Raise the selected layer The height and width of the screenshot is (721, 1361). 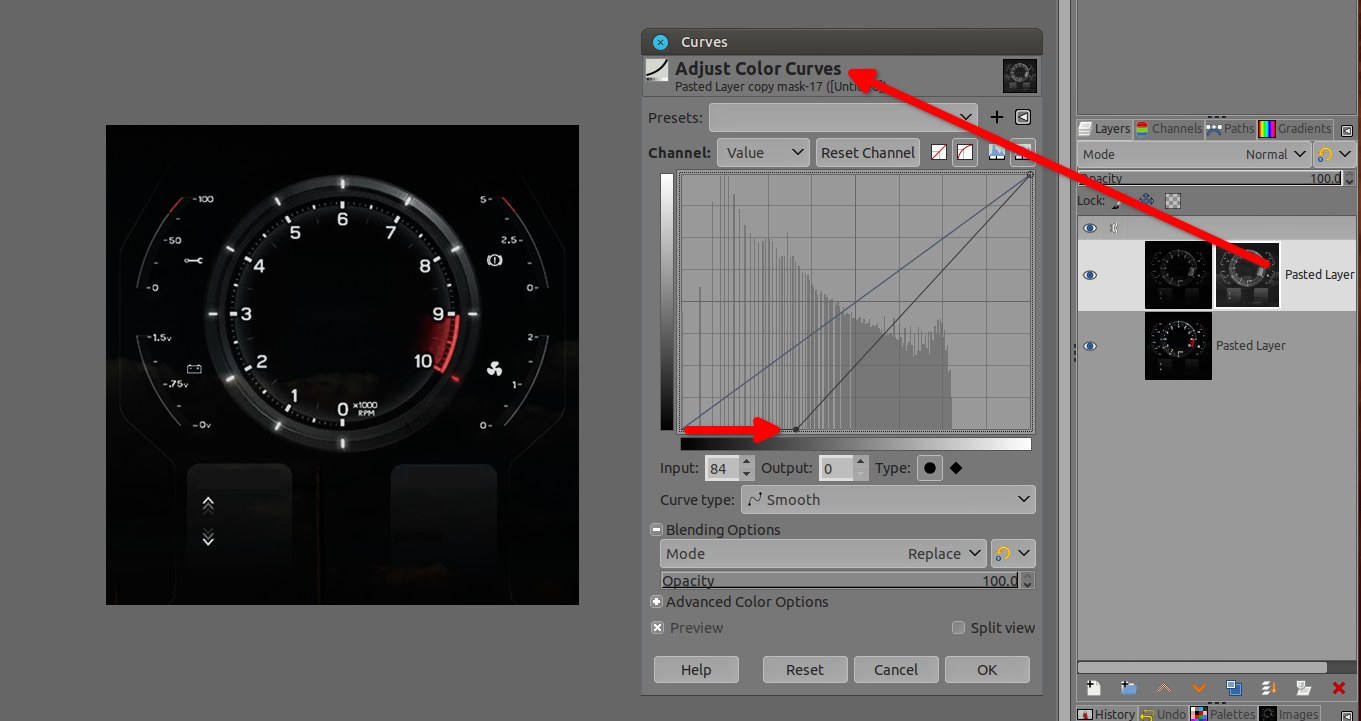click(1164, 688)
